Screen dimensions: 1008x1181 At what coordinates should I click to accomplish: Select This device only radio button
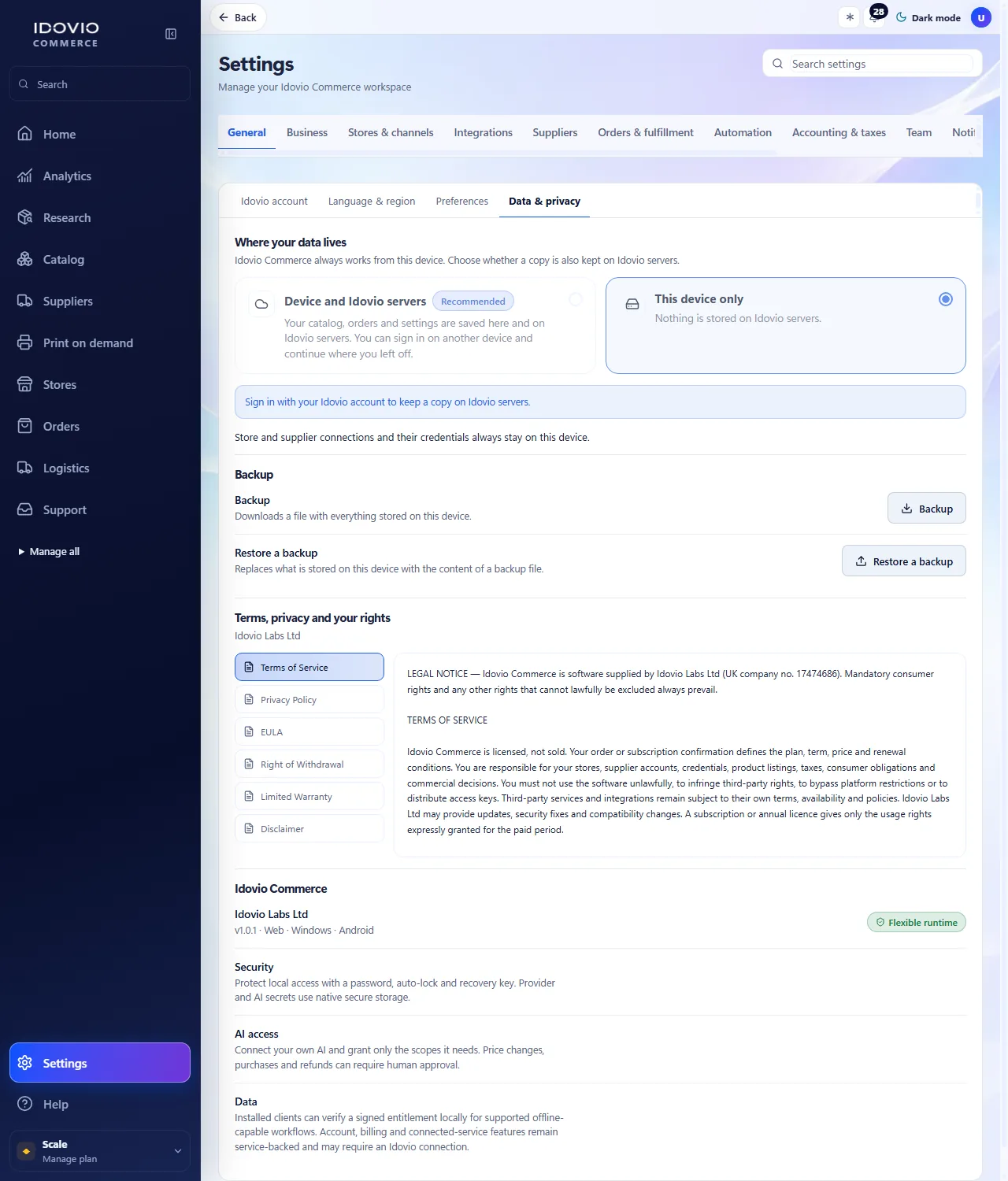tap(946, 299)
